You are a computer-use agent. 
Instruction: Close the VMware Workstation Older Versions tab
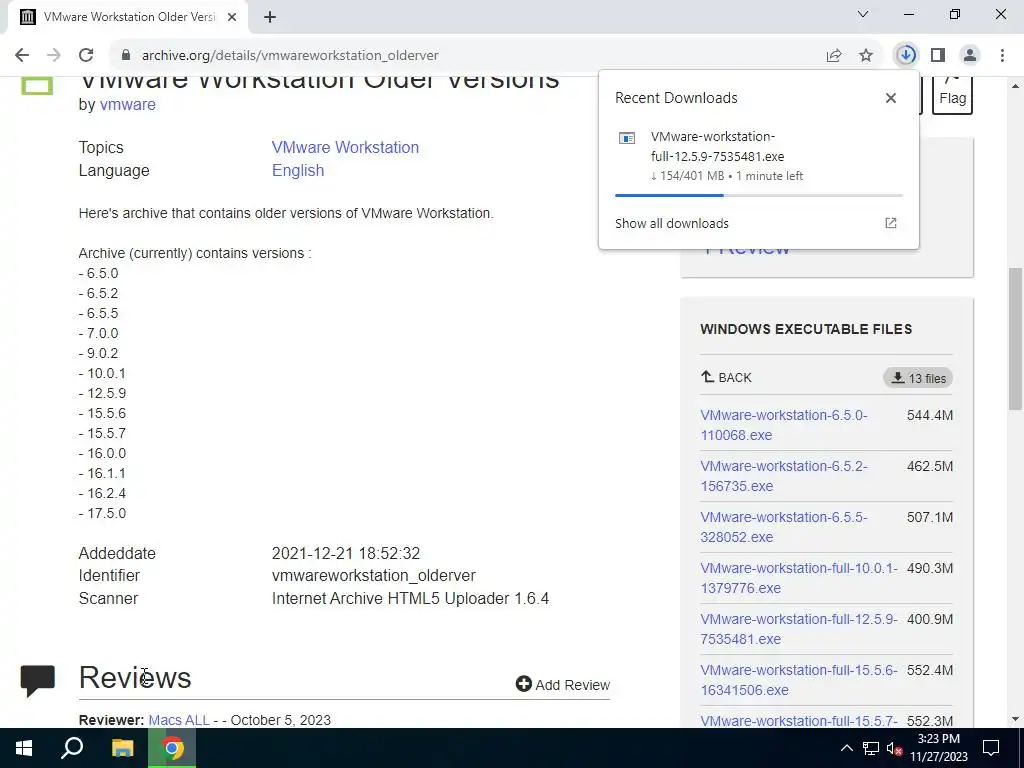click(232, 17)
